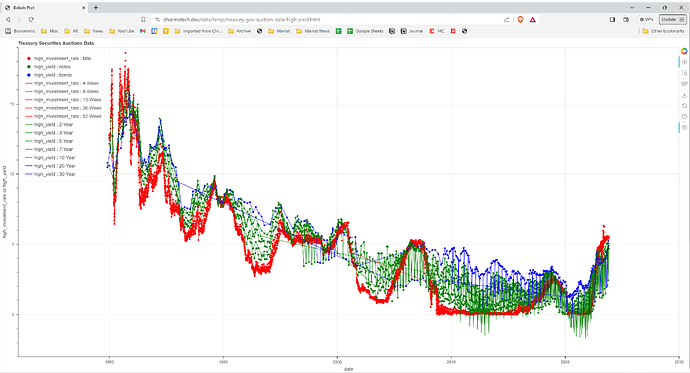Screen dimensions: 690x373
Task: Expand the Imported from Chr... folder
Action: (198, 31)
